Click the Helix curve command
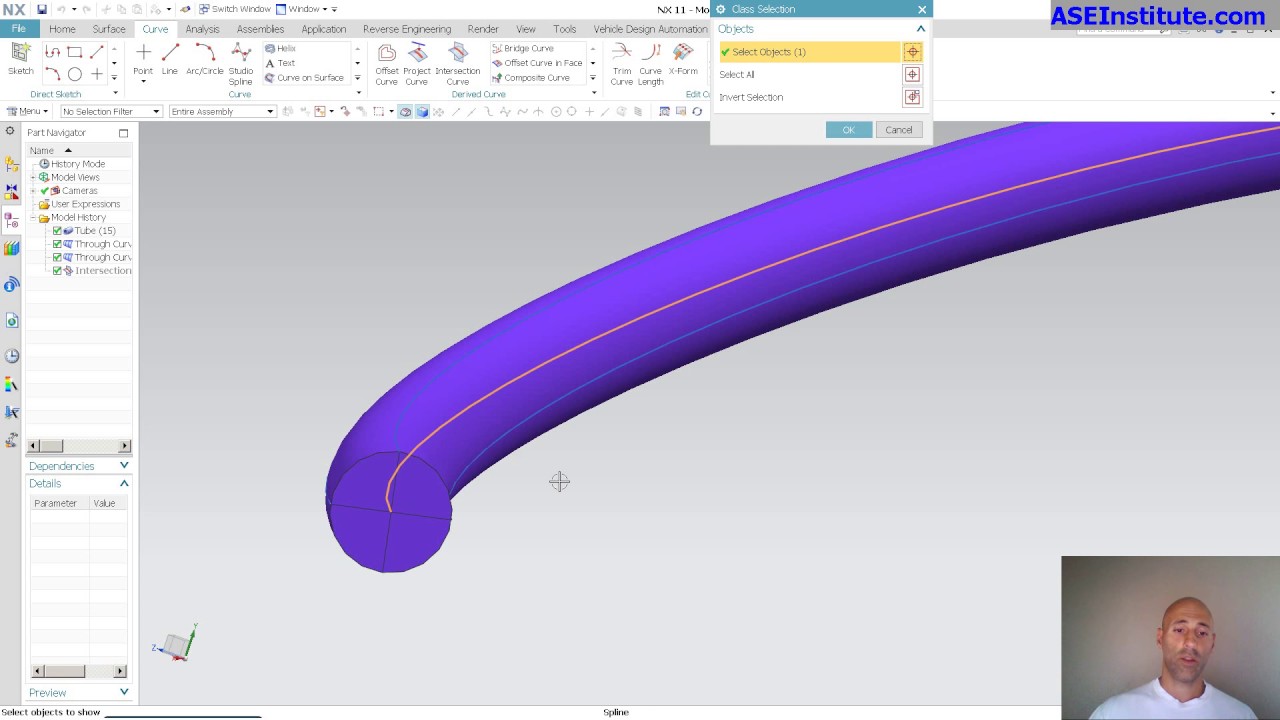Image resolution: width=1280 pixels, height=720 pixels. pos(281,48)
